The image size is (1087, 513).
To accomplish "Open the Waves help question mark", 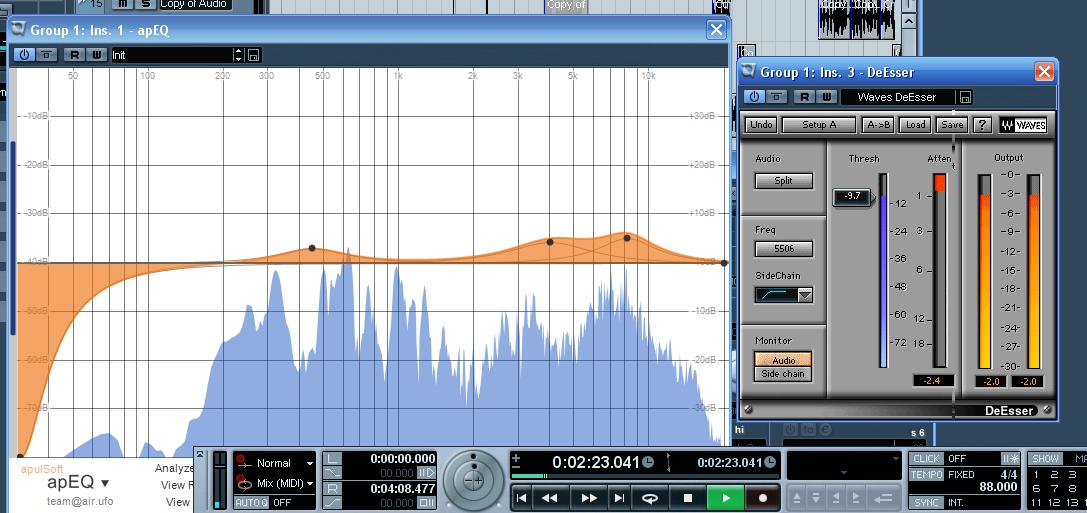I will [982, 125].
